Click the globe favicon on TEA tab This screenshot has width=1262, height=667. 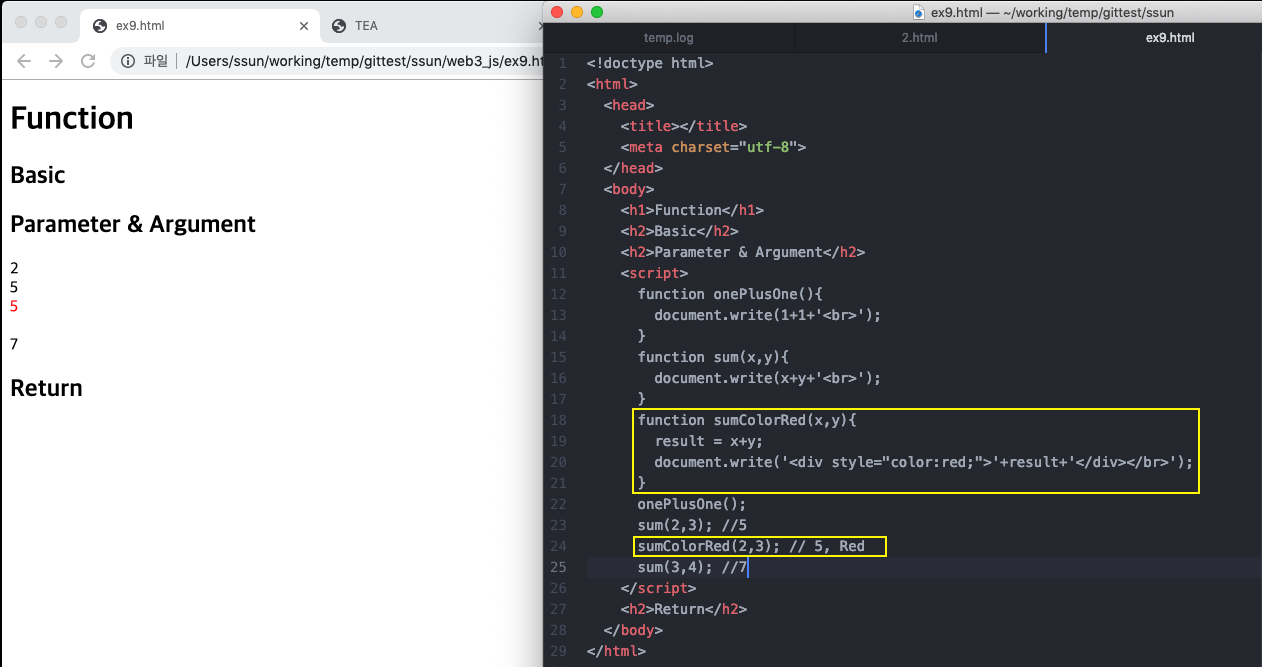[339, 26]
